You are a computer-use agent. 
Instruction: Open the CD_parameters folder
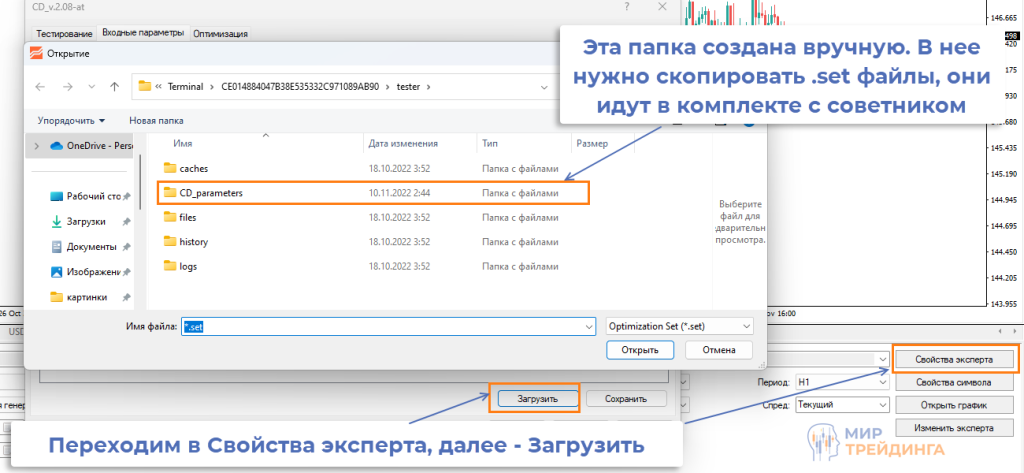click(204, 192)
